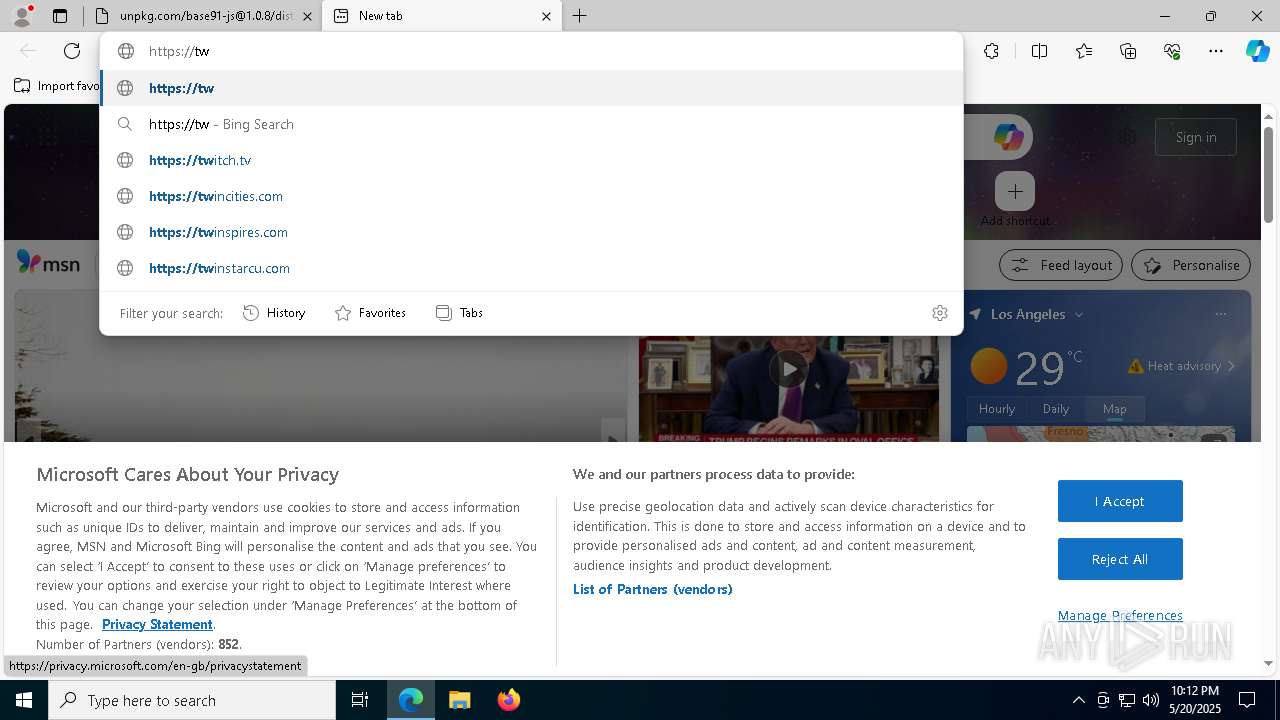Screen dimensions: 1280x720
Task: Open the taskbar clock and date
Action: click(1194, 700)
